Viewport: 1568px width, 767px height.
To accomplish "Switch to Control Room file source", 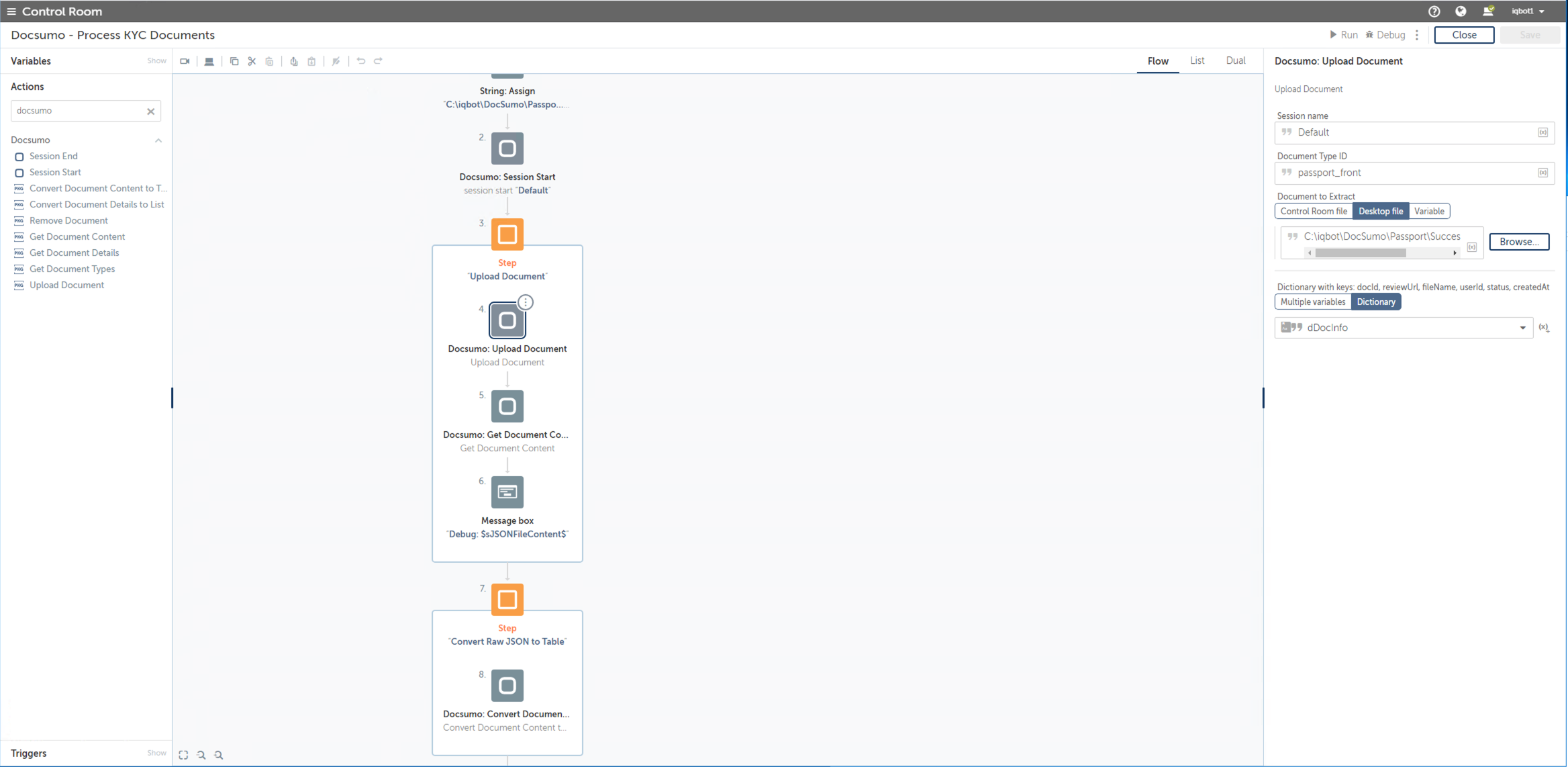I will coord(1313,212).
